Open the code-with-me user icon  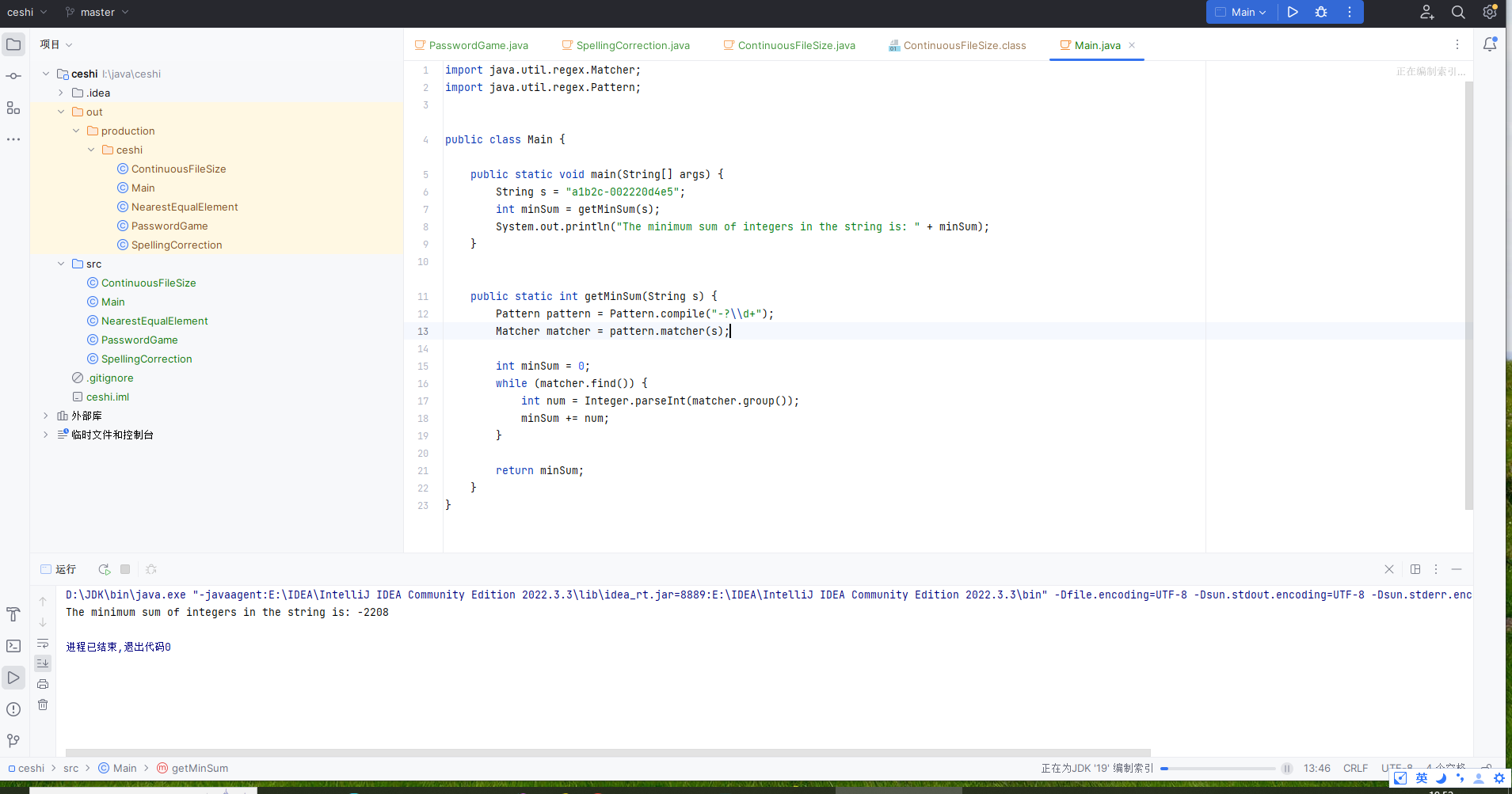coord(1426,12)
